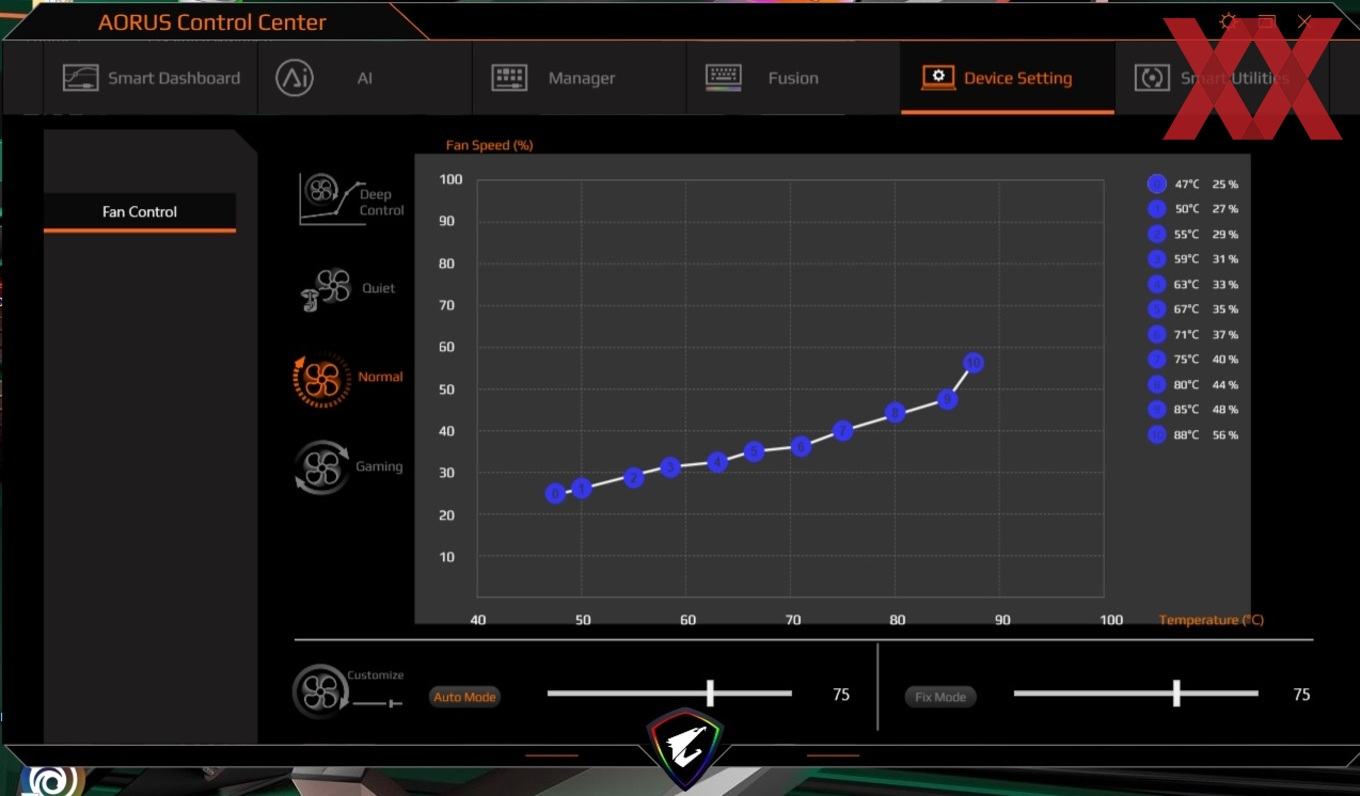Click the Manager keyboard icon

(510, 78)
